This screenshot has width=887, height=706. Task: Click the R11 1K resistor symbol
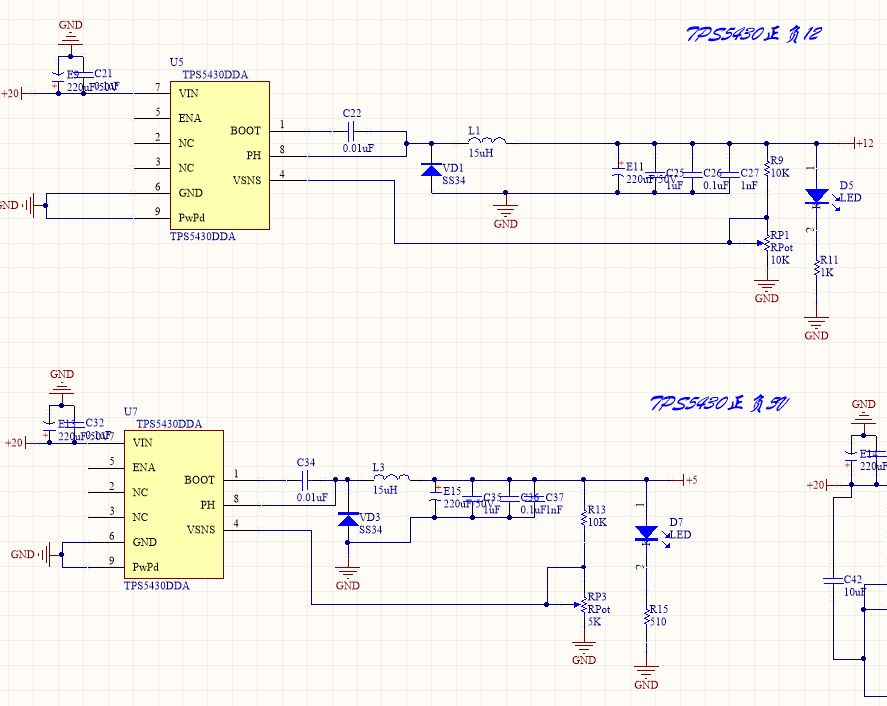click(x=817, y=268)
